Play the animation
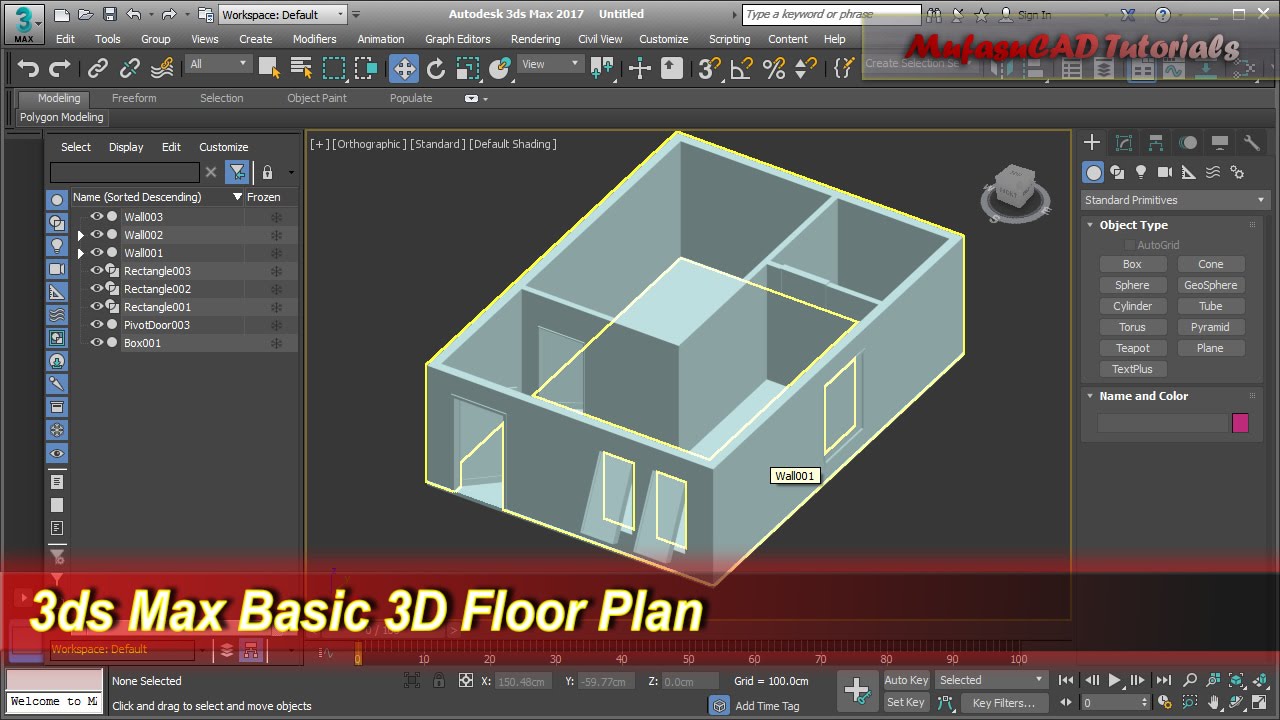The width and height of the screenshot is (1280, 720). click(x=1114, y=680)
